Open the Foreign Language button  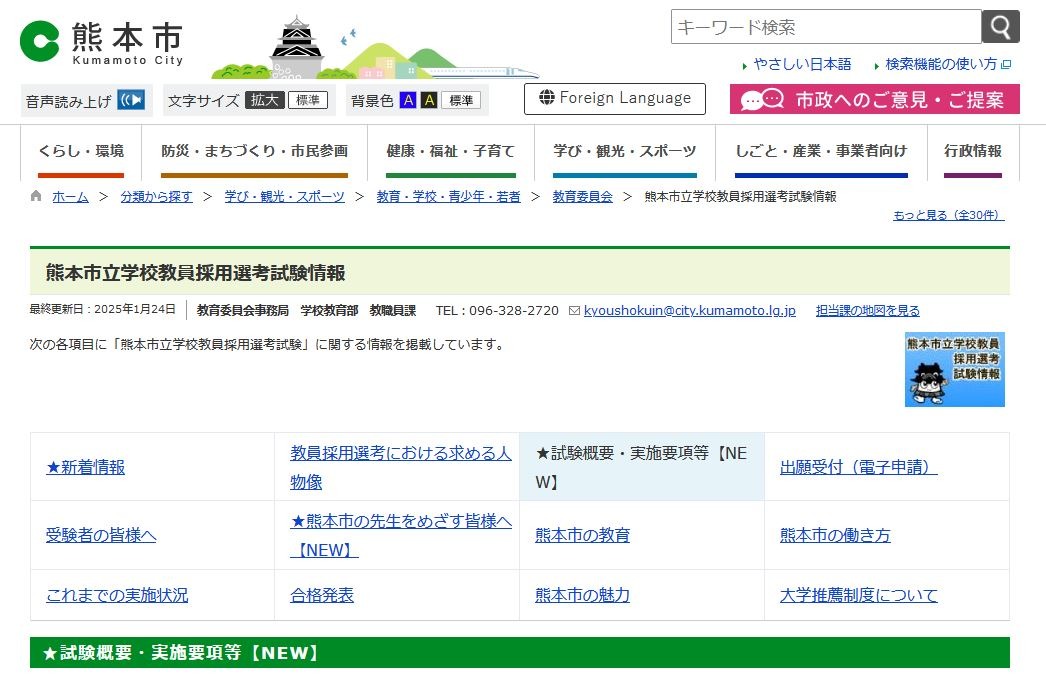[x=614, y=99]
